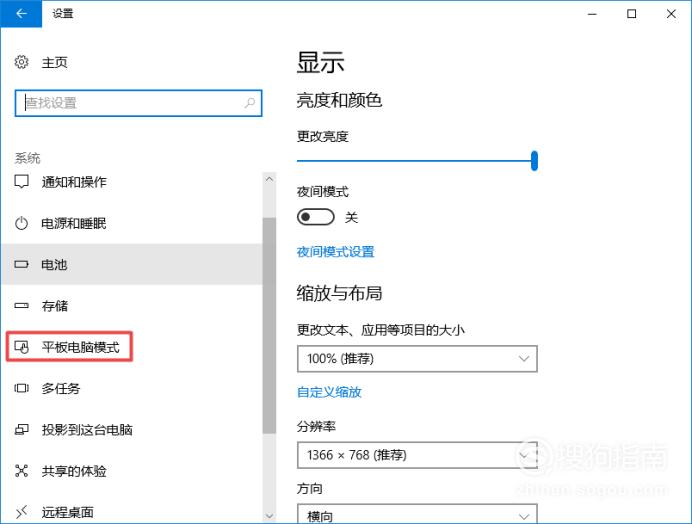The width and height of the screenshot is (692, 524).
Task: Click the power and sleep icon
Action: pos(21,223)
